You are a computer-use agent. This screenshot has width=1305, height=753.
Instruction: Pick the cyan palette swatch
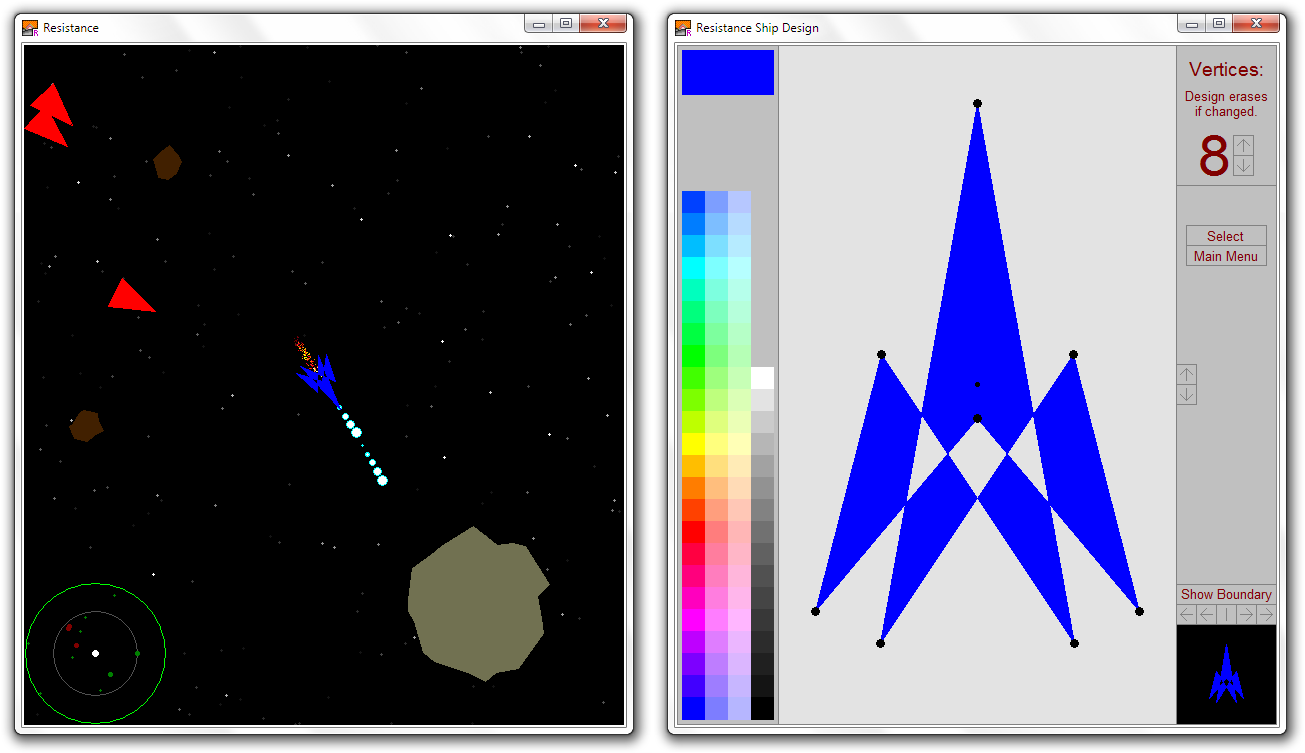[x=693, y=267]
